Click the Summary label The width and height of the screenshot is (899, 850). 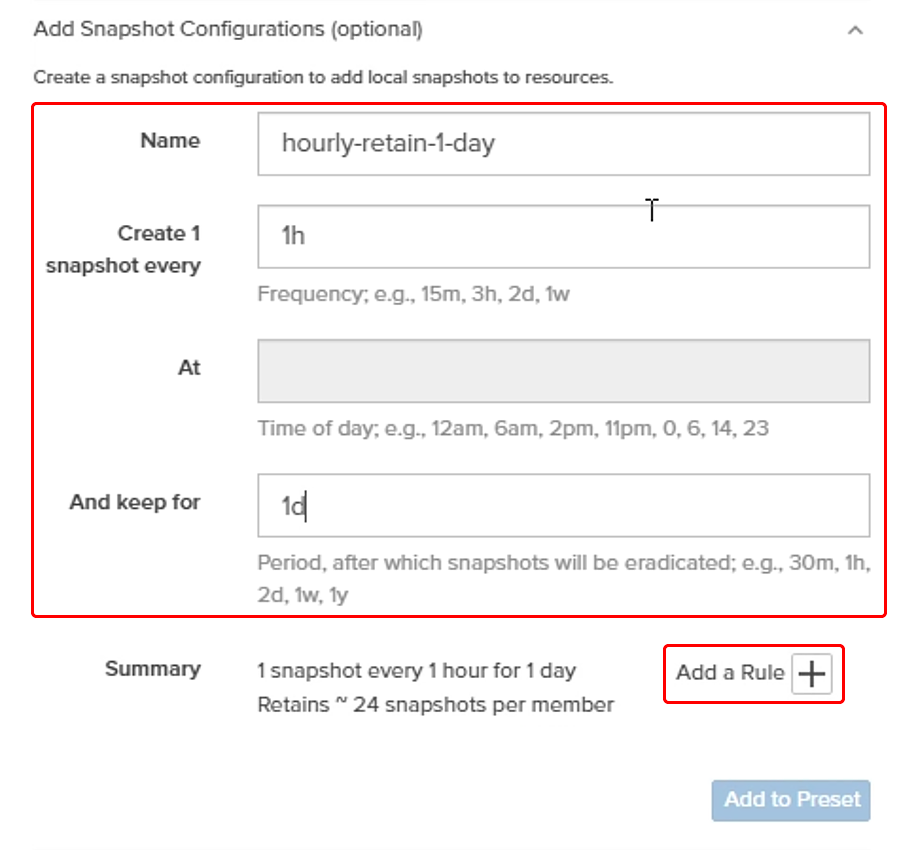[x=153, y=669]
